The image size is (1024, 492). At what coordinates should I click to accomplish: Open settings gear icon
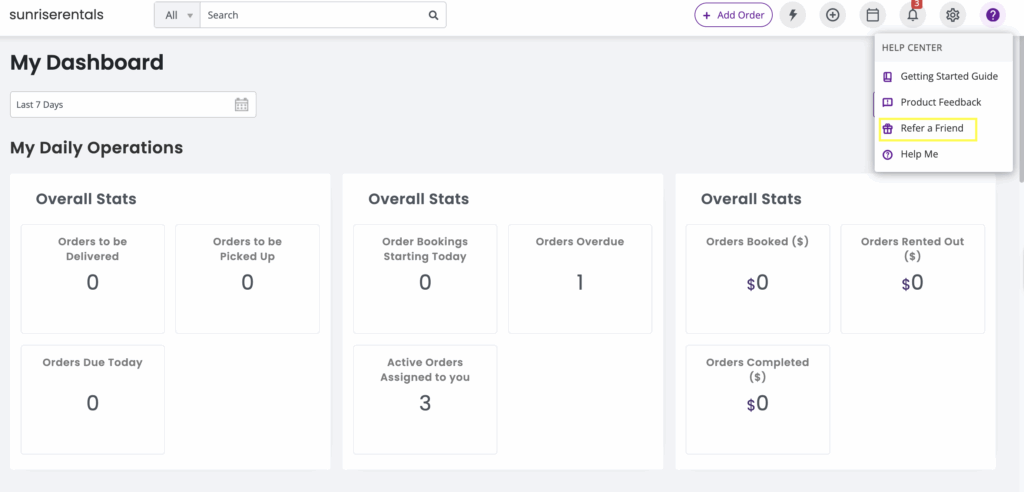(952, 15)
